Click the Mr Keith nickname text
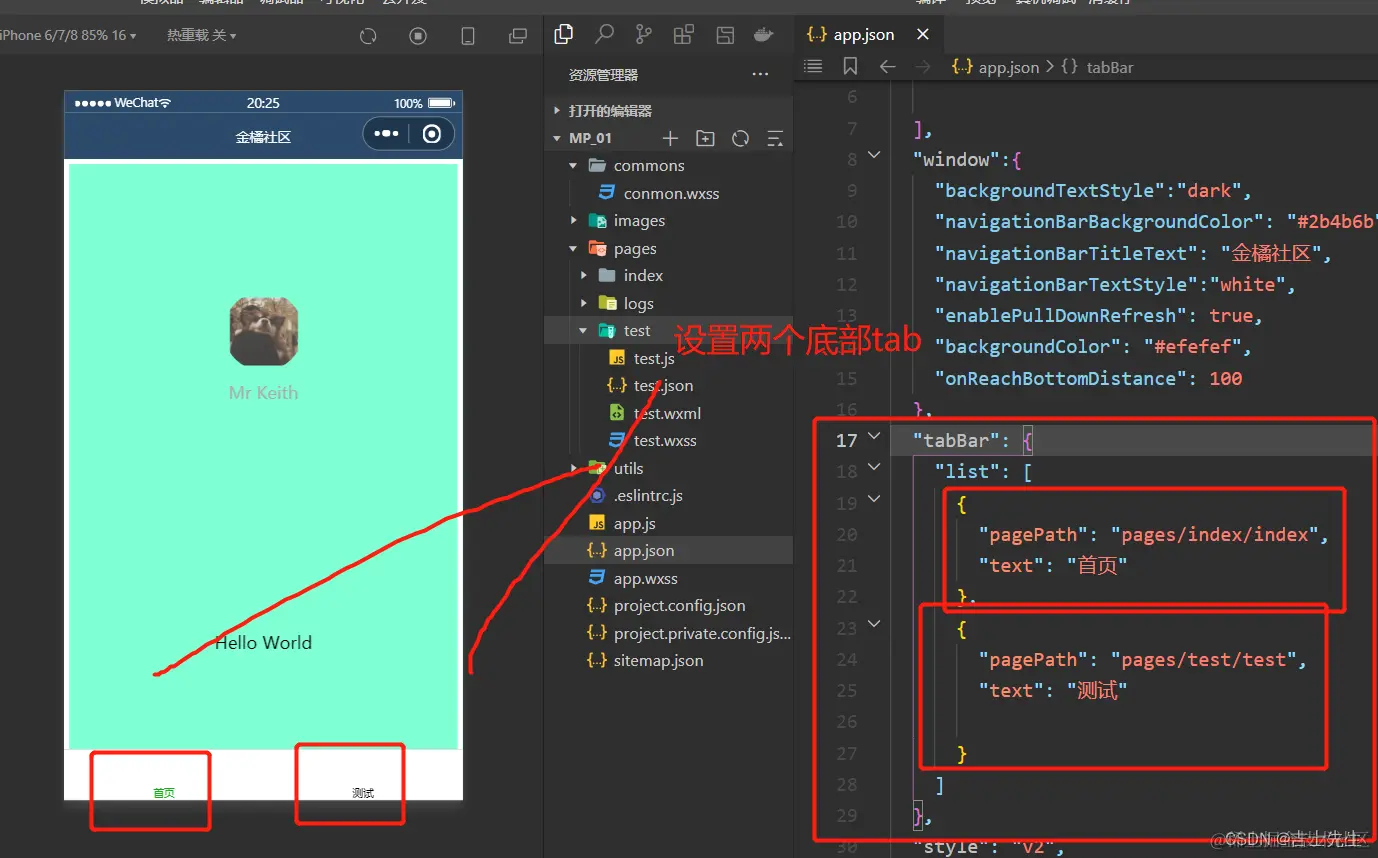The height and width of the screenshot is (858, 1378). tap(263, 393)
